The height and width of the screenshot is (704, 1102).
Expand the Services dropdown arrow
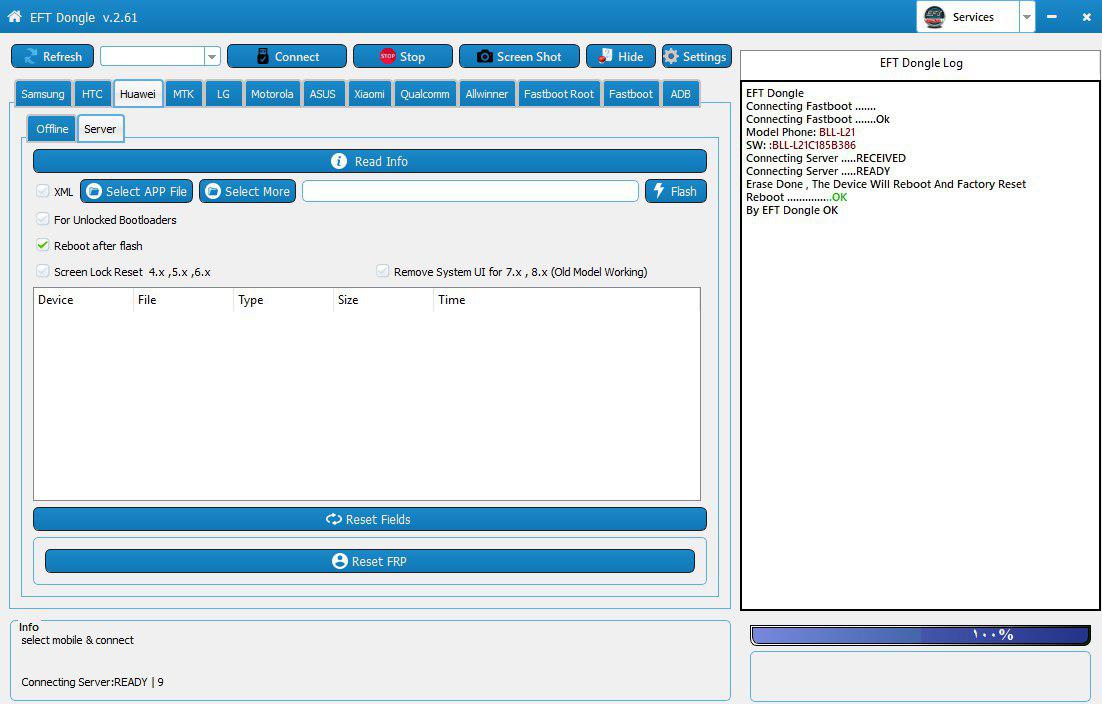[1026, 17]
